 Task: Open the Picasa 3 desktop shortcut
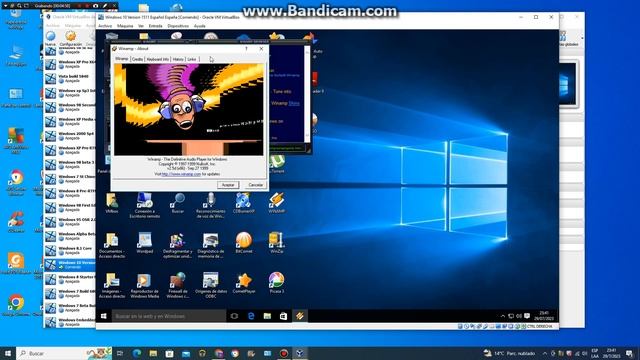coord(276,283)
